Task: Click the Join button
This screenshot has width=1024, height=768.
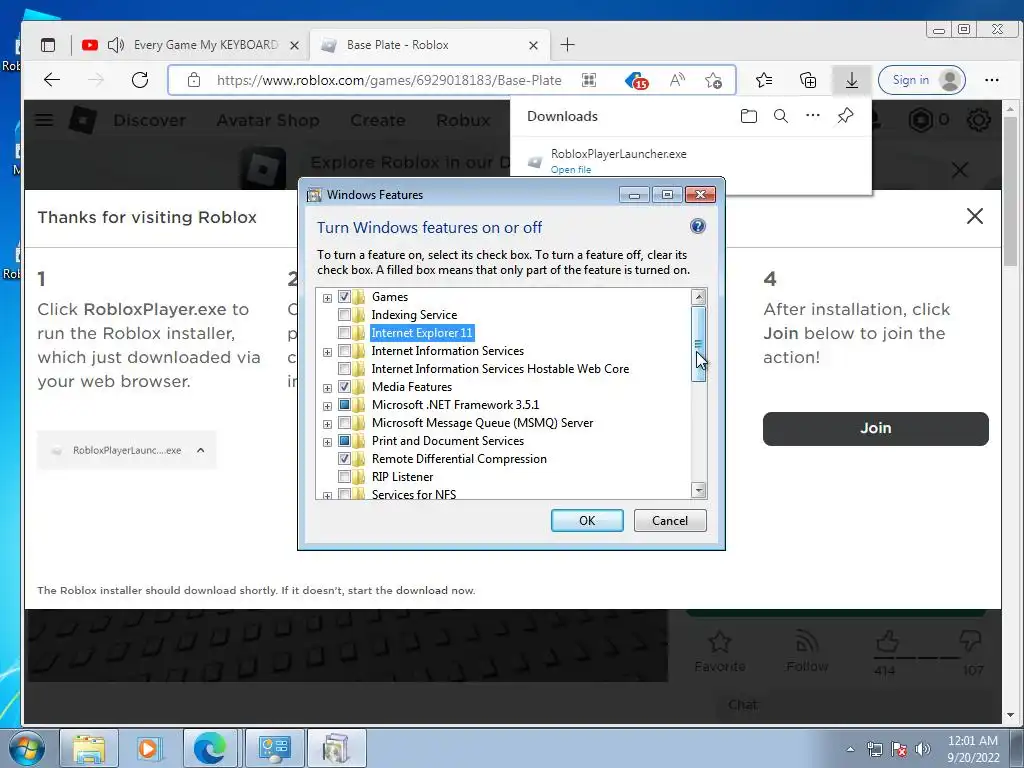Action: pos(875,428)
